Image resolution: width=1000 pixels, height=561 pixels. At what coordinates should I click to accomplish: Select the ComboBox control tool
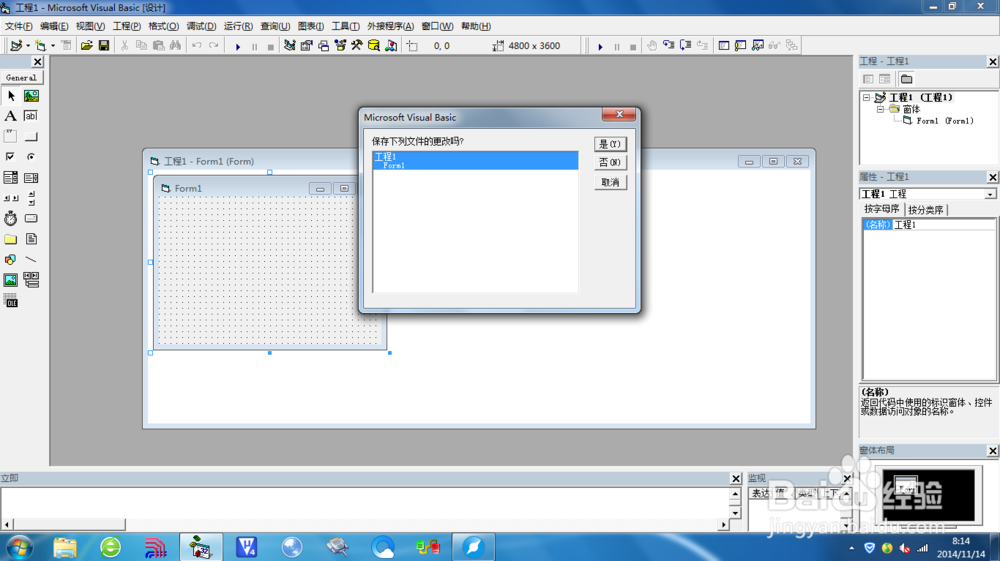coord(11,177)
